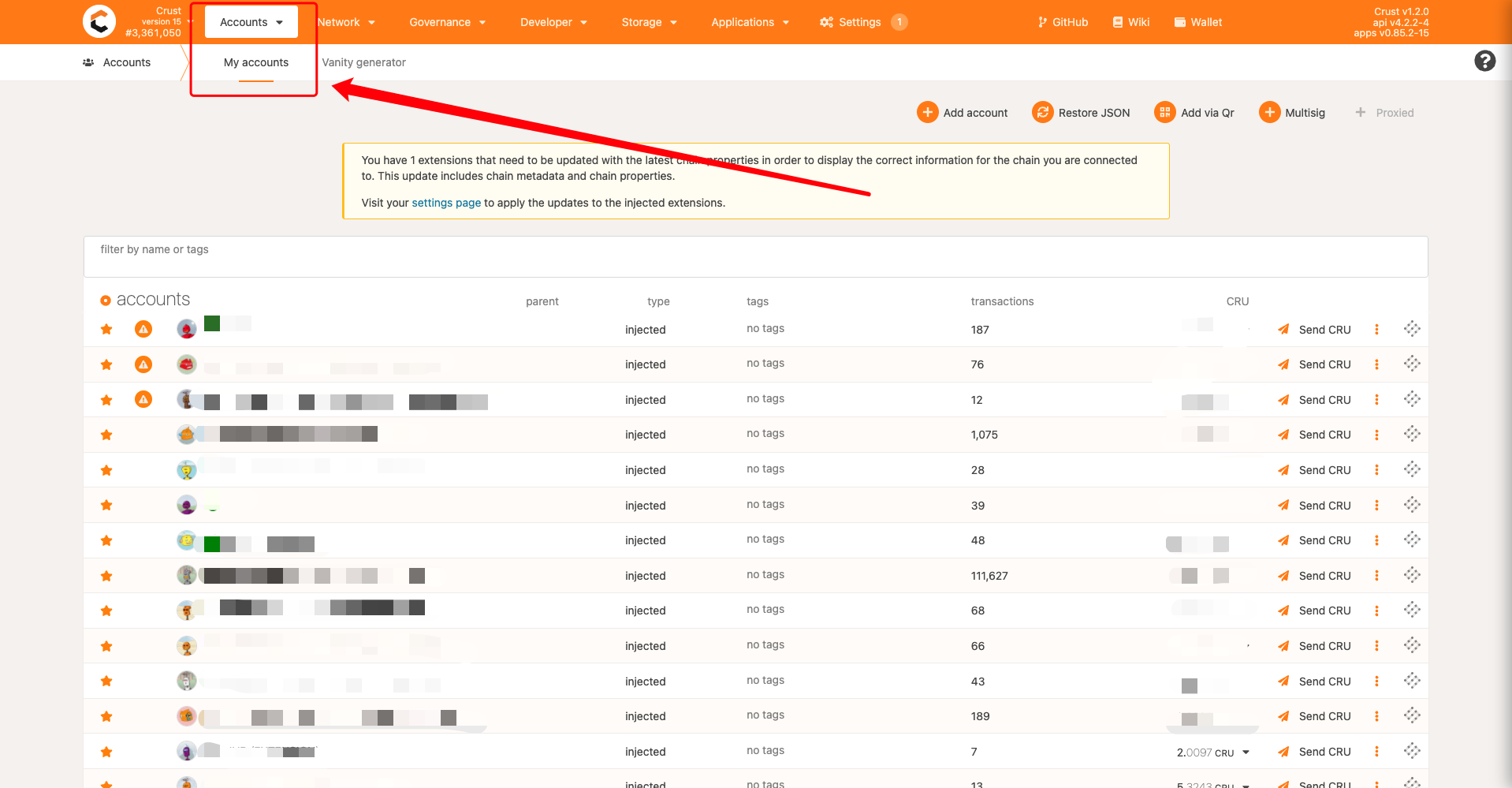
Task: Click explorer link icon in 12 transactions row
Action: click(1412, 399)
